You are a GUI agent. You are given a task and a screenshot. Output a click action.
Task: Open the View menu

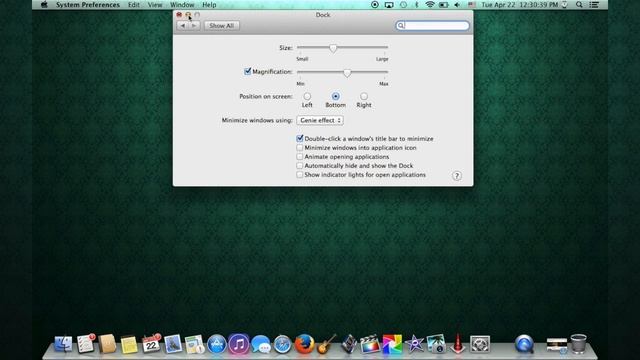155,5
